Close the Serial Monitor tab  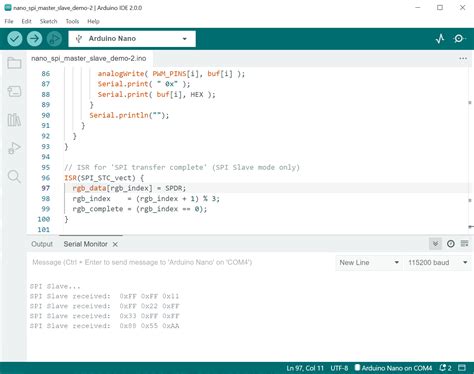tap(115, 244)
